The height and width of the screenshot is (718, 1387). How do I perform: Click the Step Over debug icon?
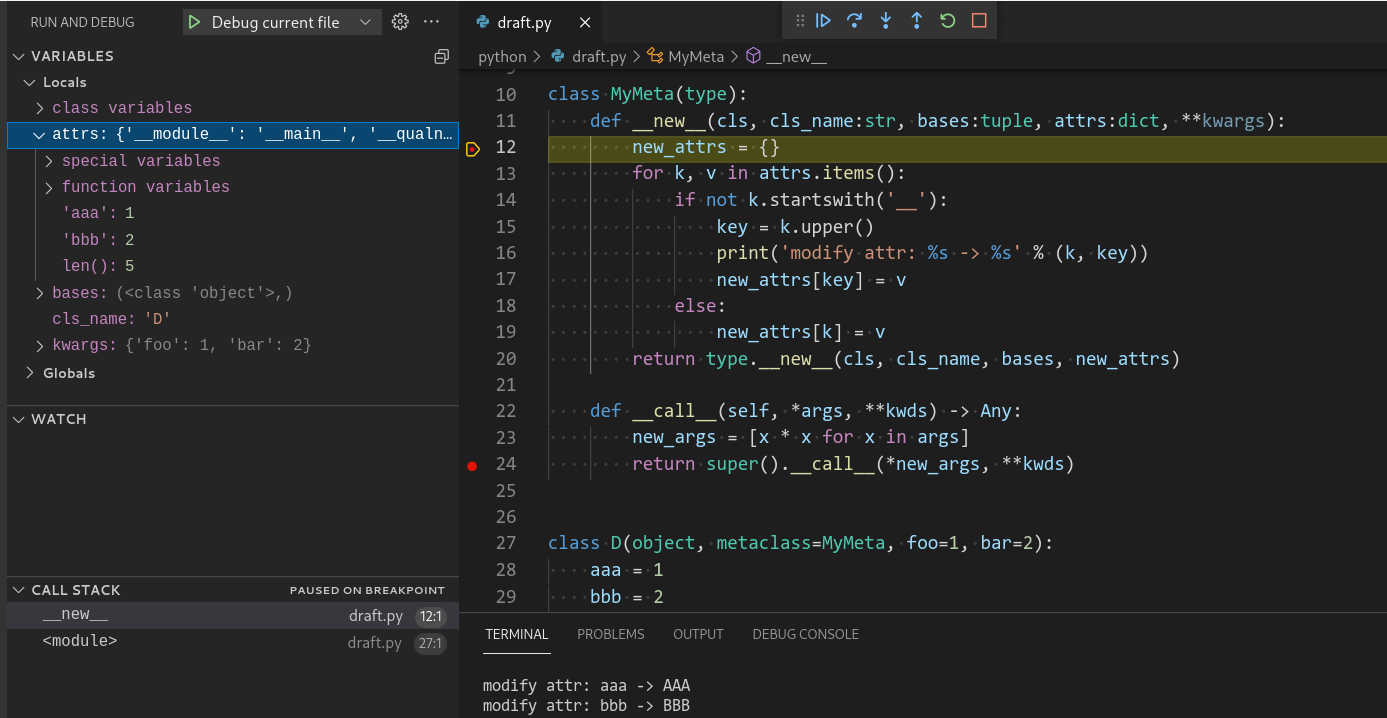854,21
